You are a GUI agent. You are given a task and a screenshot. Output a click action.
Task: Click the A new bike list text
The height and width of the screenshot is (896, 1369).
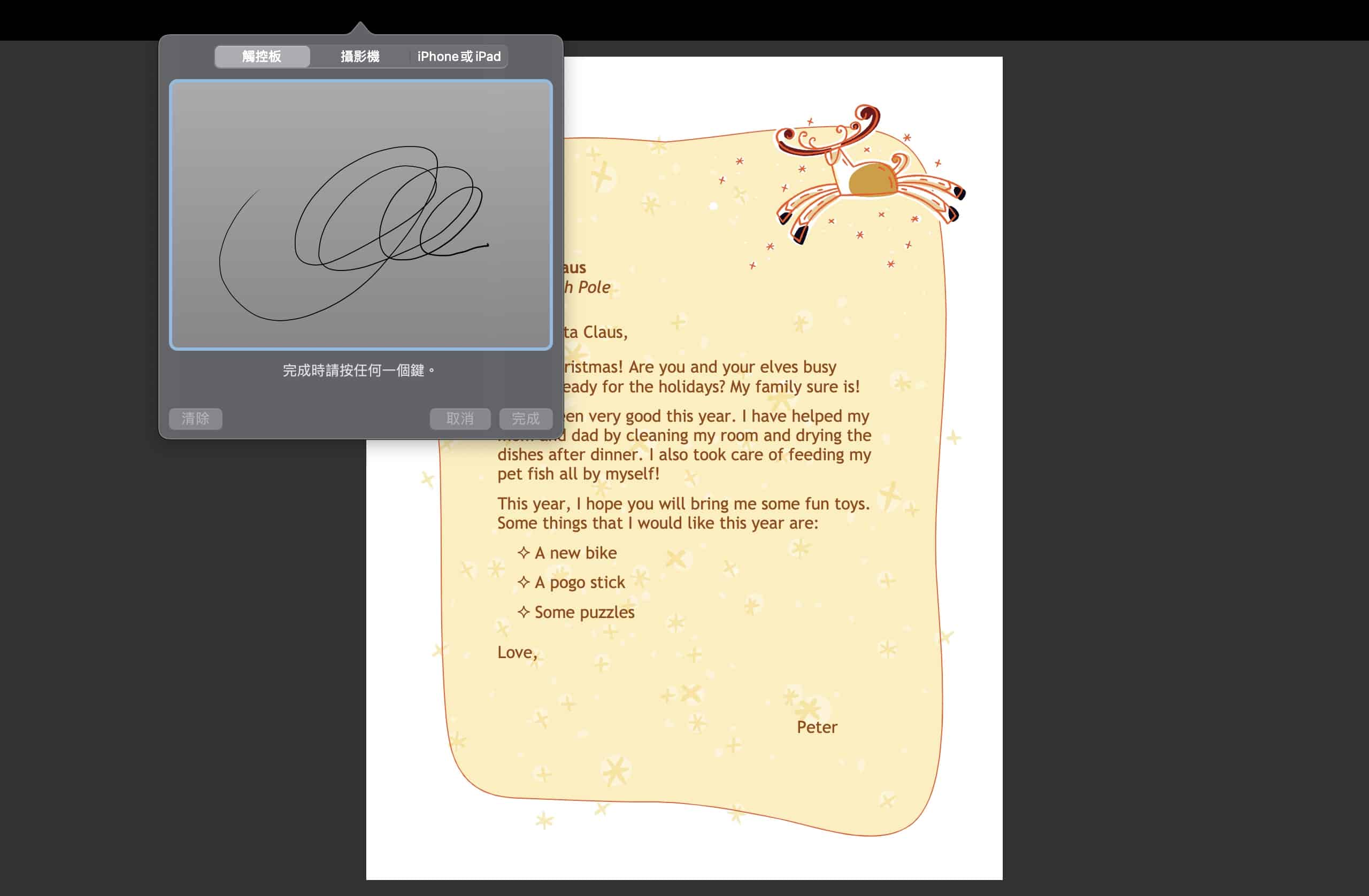click(x=575, y=553)
